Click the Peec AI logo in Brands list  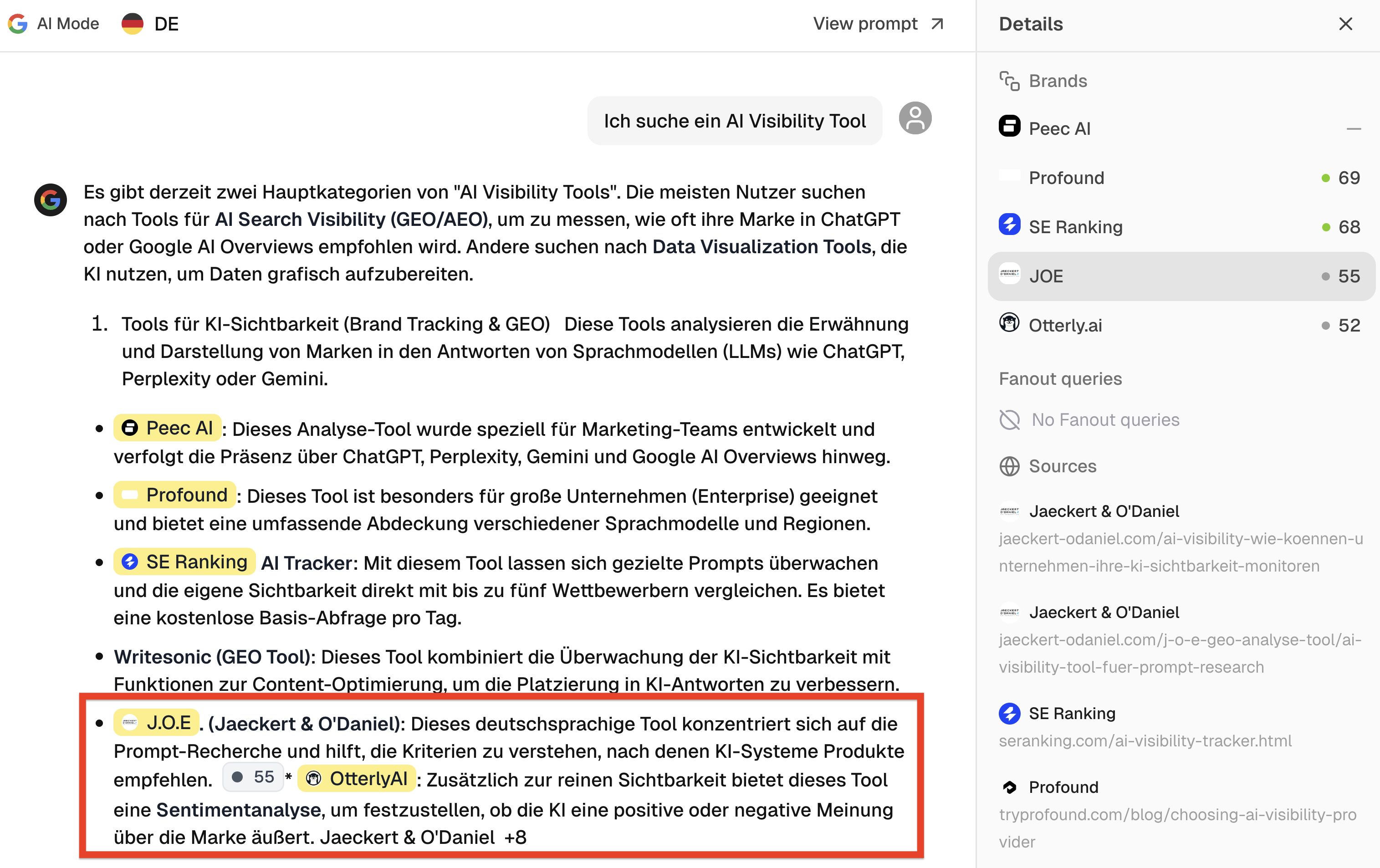(1009, 127)
